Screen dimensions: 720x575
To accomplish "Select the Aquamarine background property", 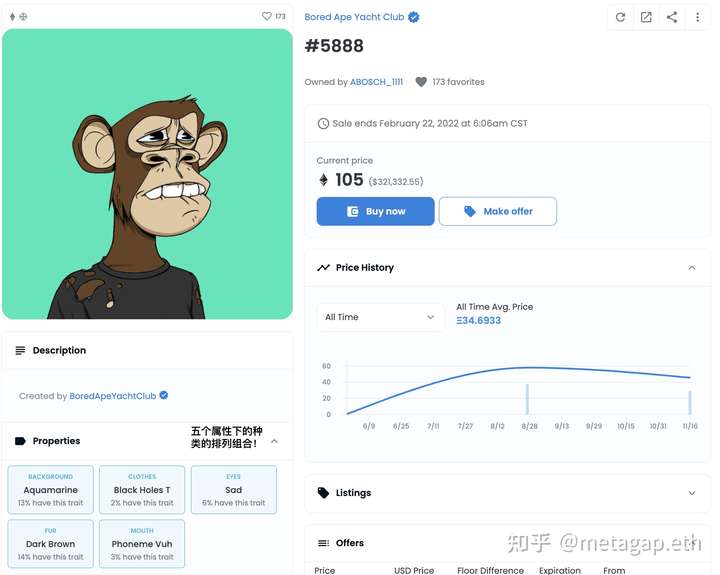I will click(51, 490).
